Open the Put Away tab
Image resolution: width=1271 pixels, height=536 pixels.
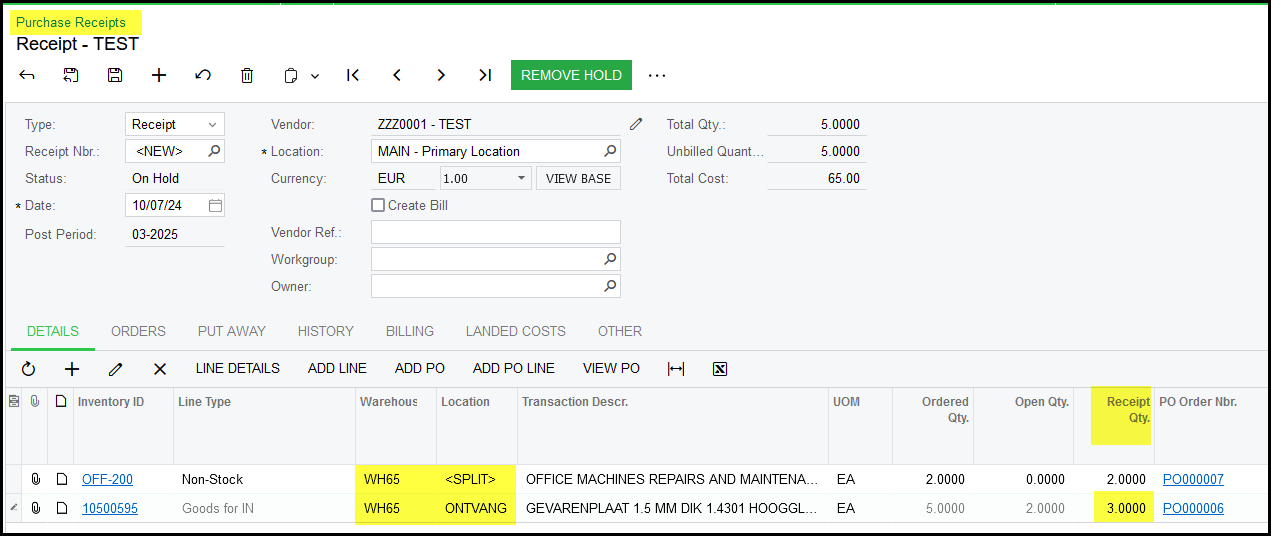(231, 331)
